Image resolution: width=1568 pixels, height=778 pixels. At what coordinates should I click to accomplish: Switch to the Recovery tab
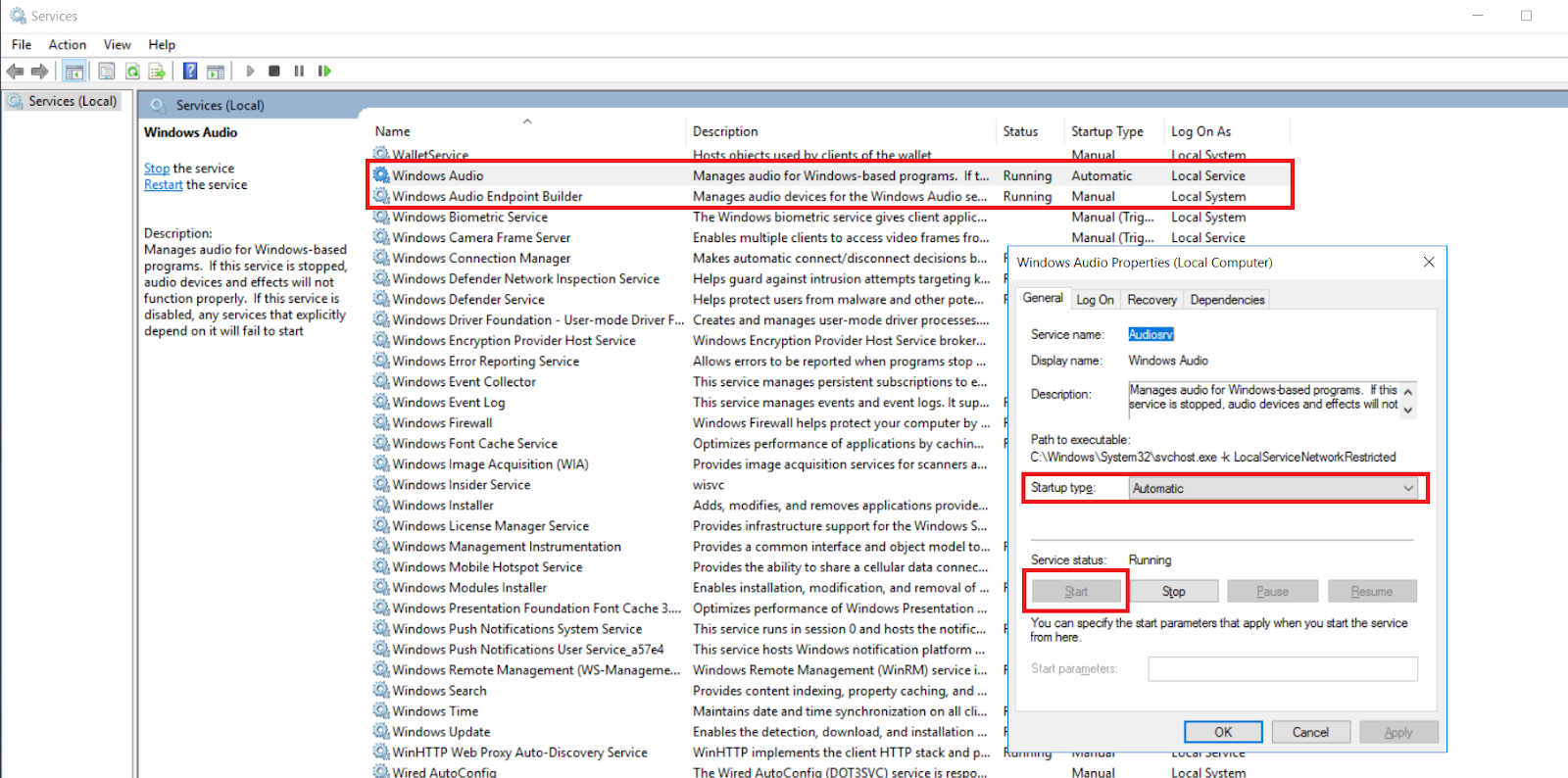point(1151,300)
